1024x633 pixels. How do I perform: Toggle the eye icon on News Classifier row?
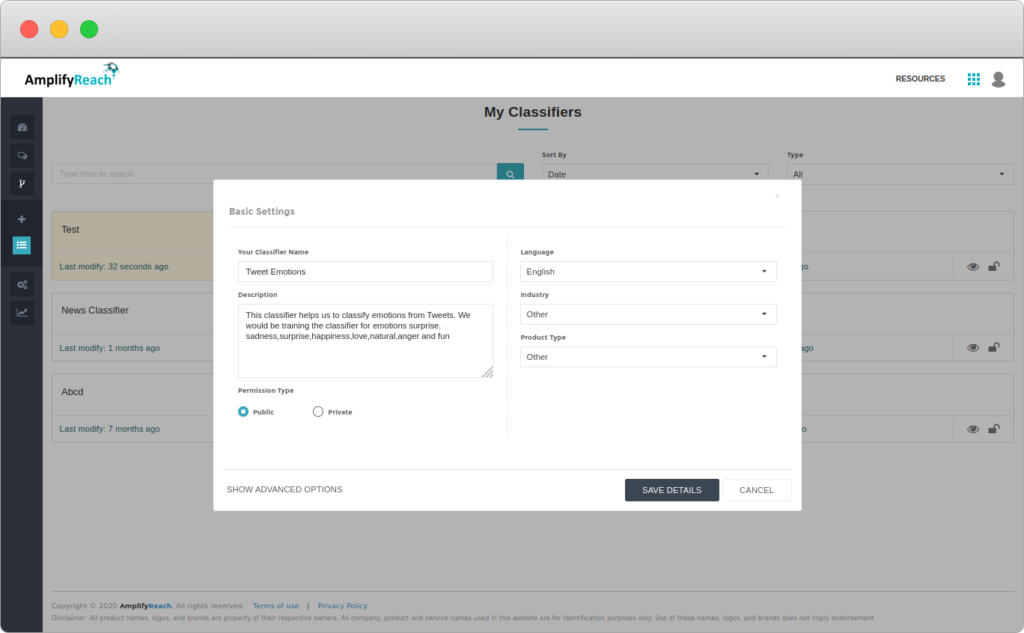(973, 348)
